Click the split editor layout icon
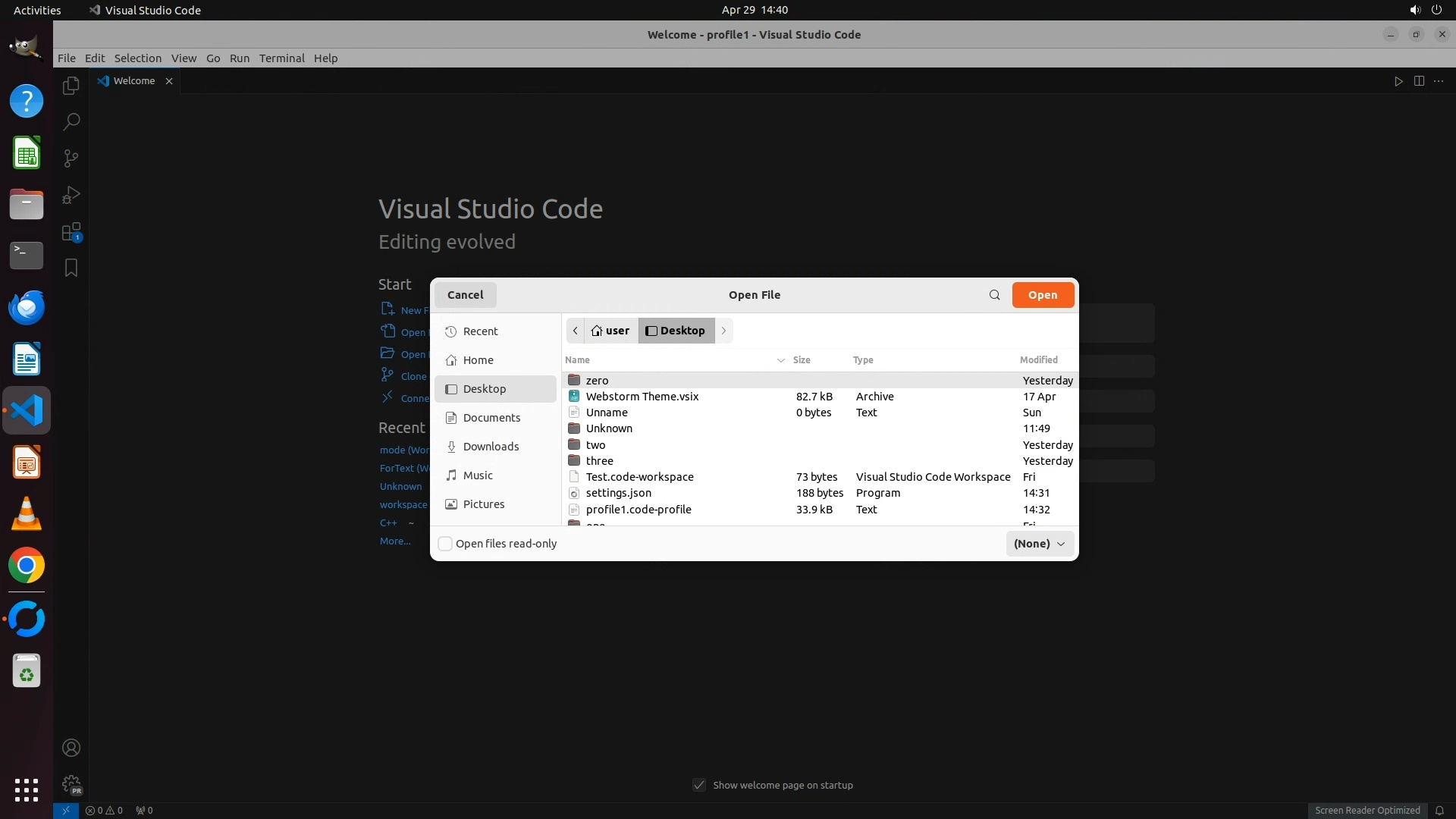This screenshot has width=1456, height=819. tap(1419, 81)
